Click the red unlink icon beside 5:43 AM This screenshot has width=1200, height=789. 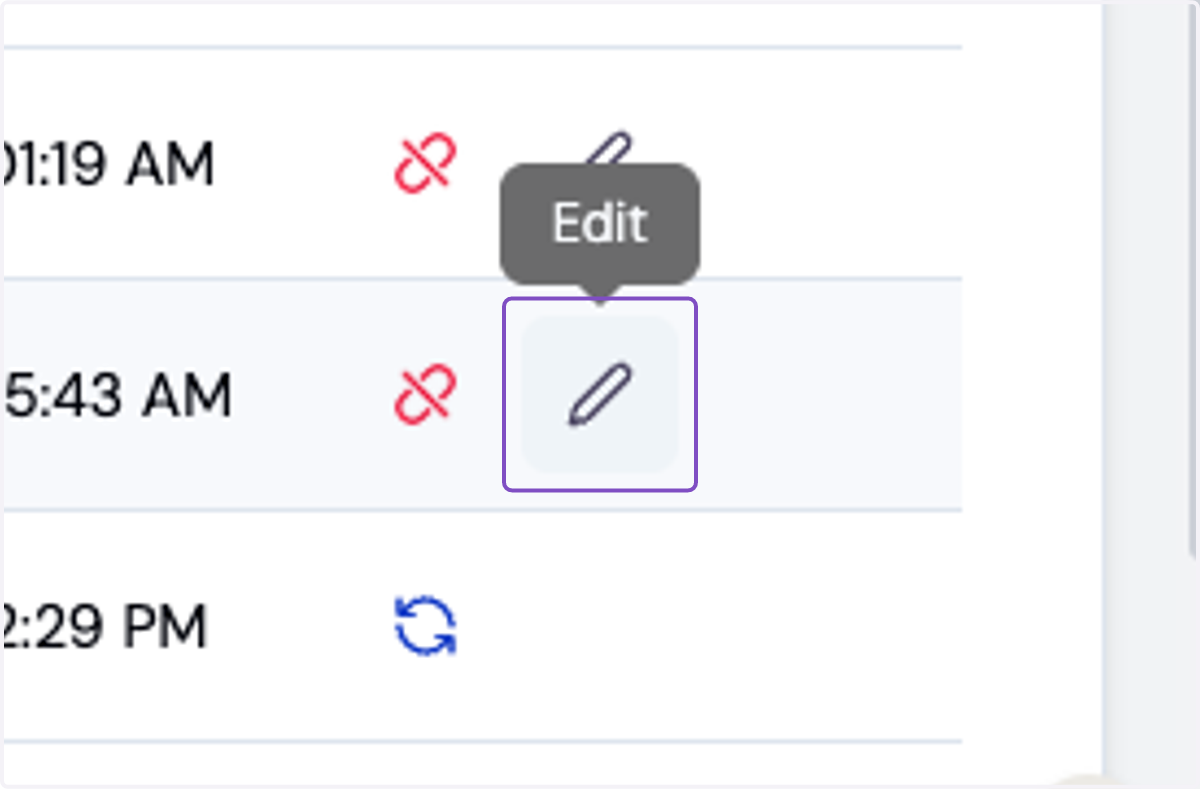pos(425,394)
